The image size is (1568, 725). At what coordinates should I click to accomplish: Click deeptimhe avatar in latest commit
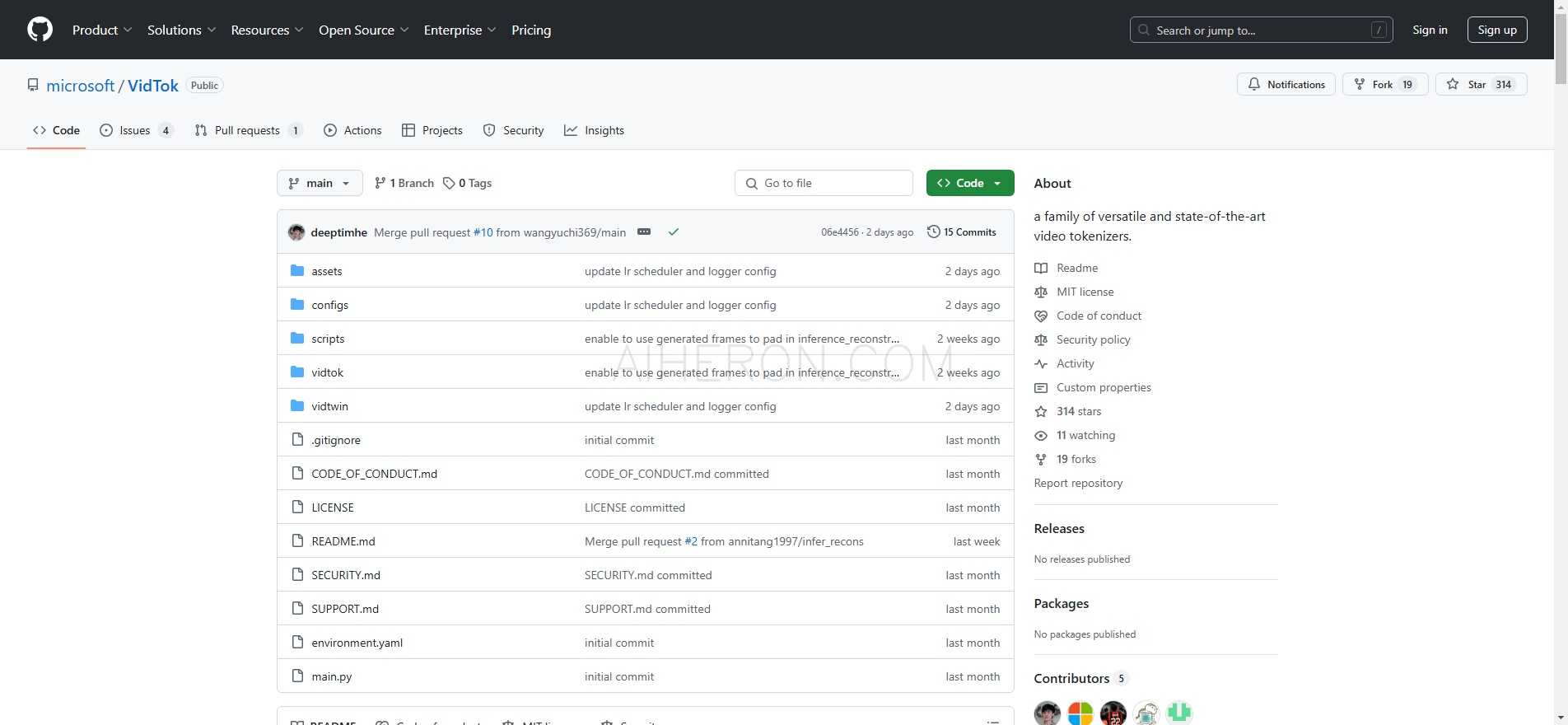click(296, 232)
